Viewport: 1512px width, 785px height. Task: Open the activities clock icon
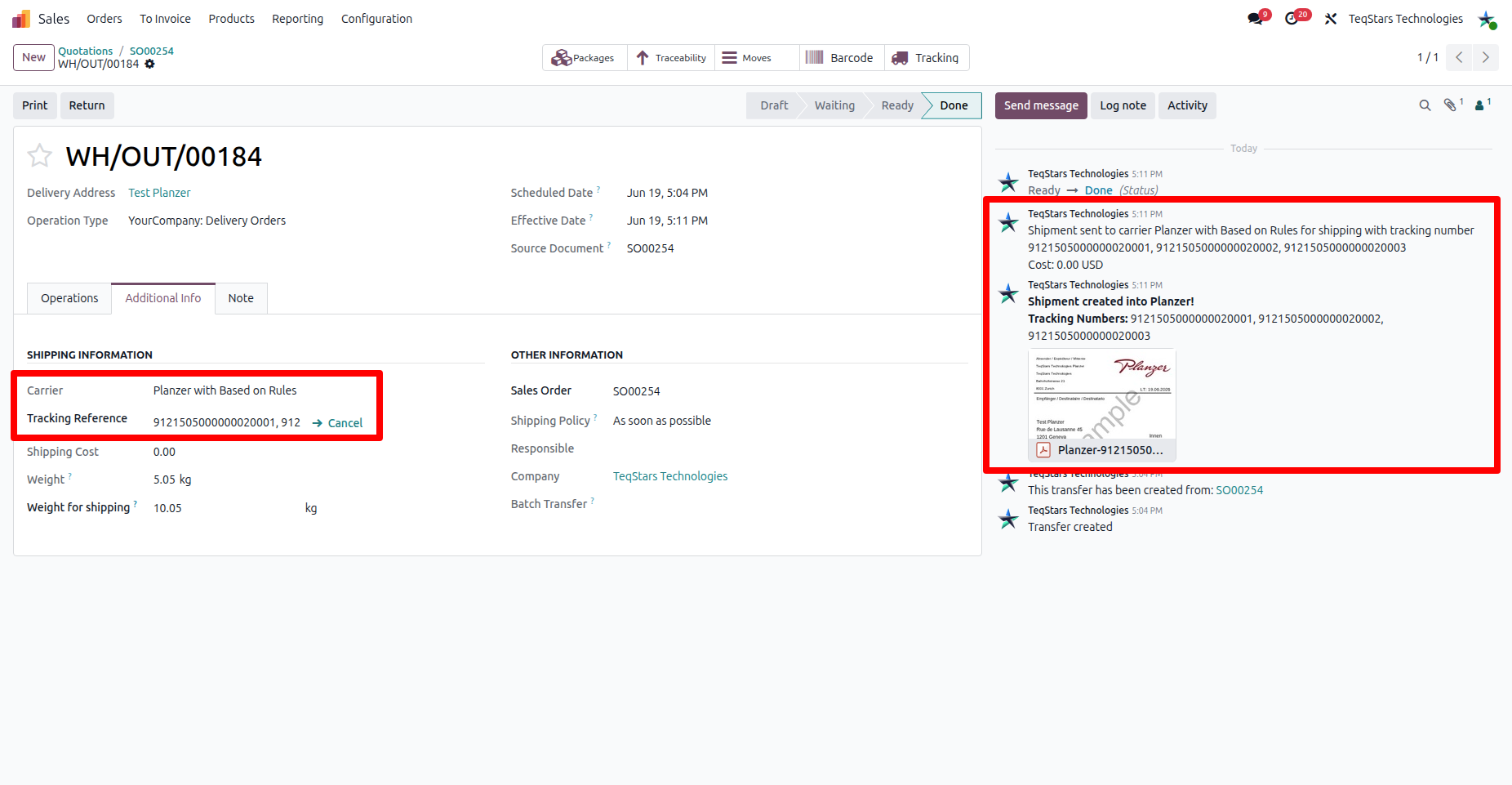coord(1292,18)
